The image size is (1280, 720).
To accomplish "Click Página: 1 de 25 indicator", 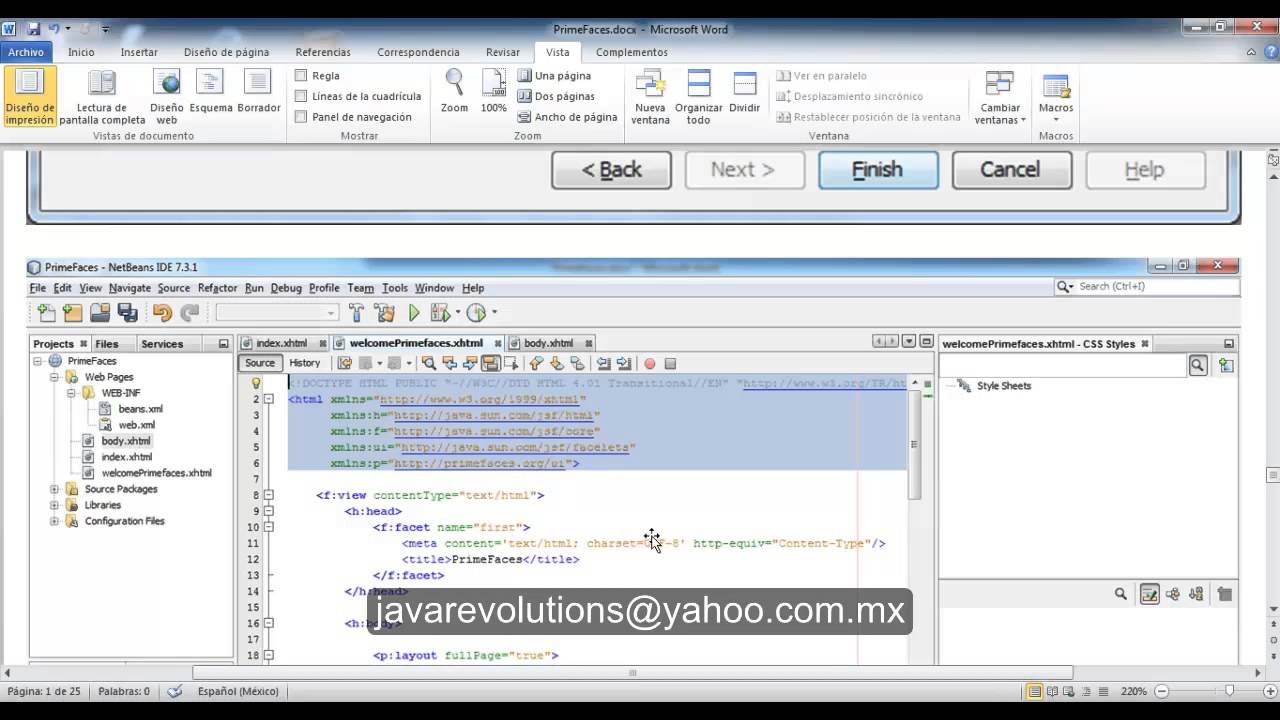I will point(43,691).
